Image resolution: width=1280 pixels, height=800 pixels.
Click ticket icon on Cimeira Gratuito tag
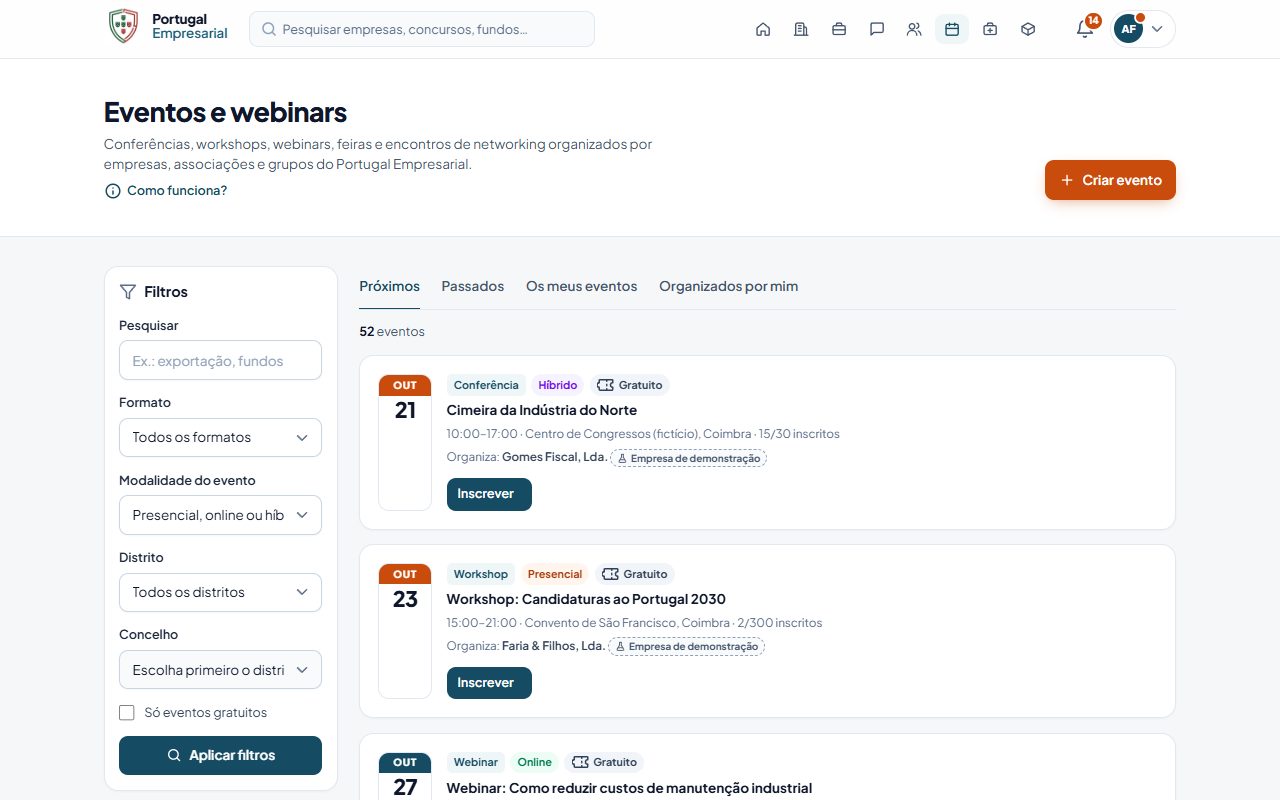[x=605, y=385]
